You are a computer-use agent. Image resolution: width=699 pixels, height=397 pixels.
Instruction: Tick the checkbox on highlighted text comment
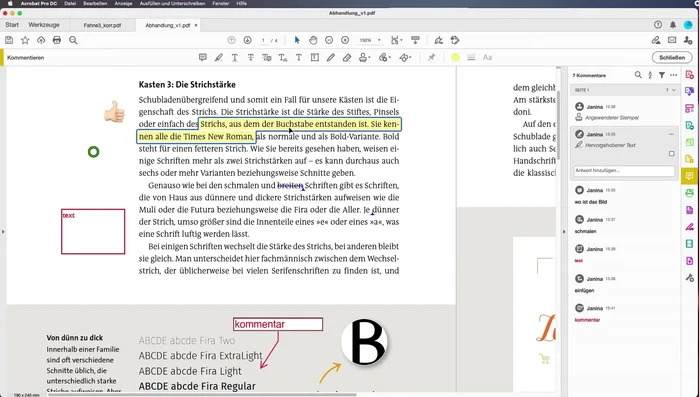pyautogui.click(x=671, y=154)
